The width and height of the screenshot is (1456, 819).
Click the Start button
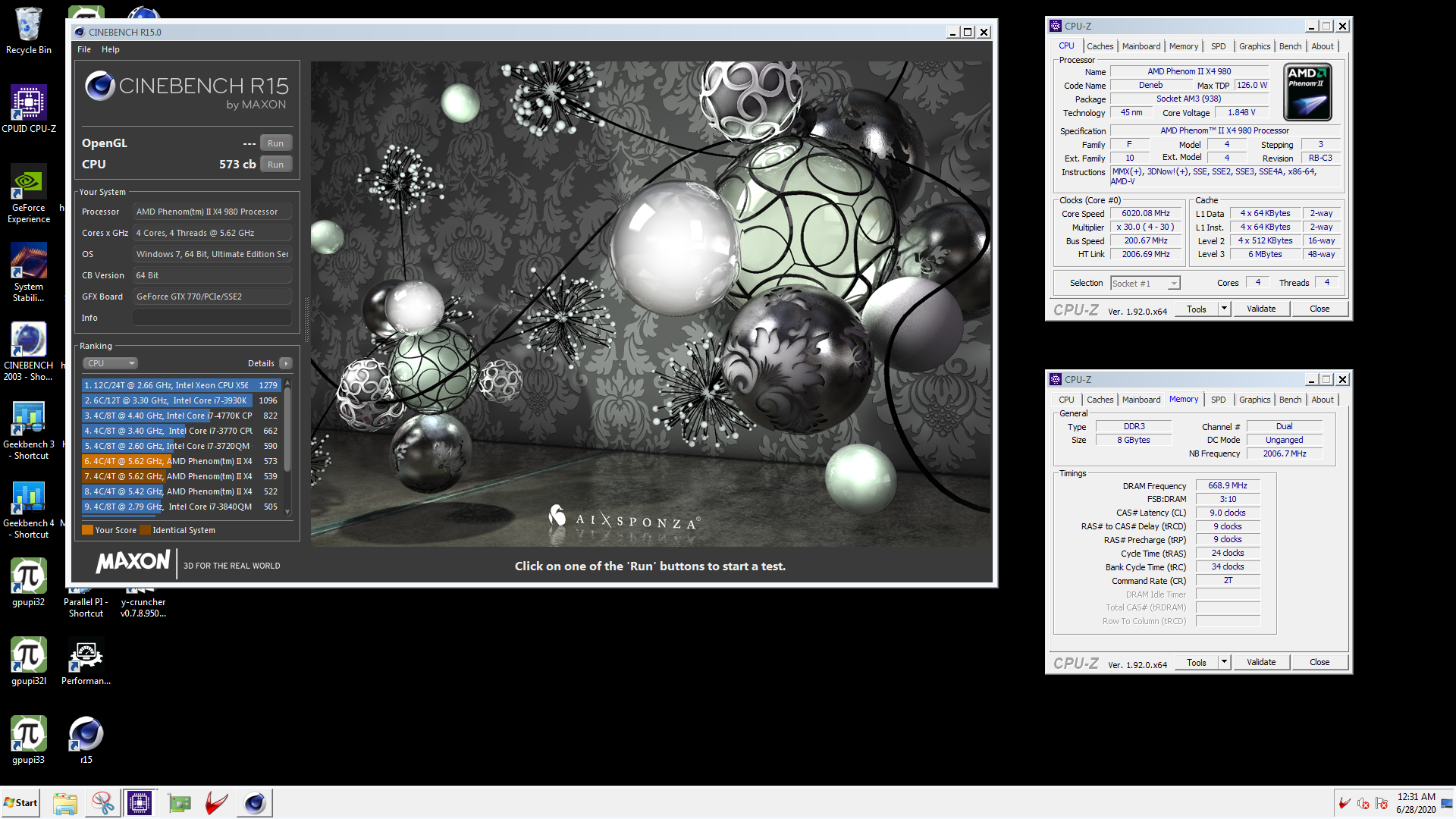click(x=20, y=802)
